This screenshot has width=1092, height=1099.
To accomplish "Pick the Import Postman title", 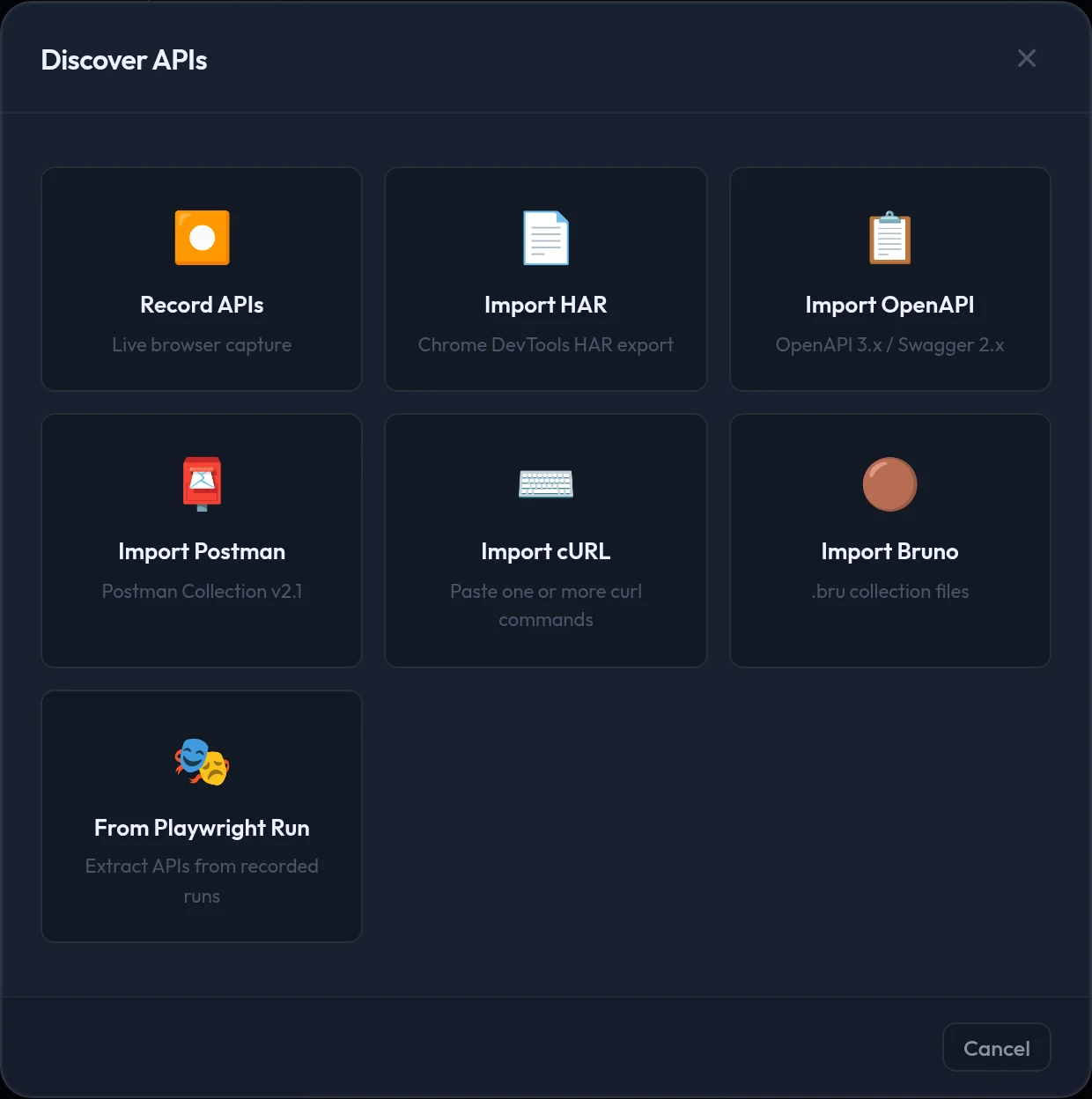I will point(202,551).
